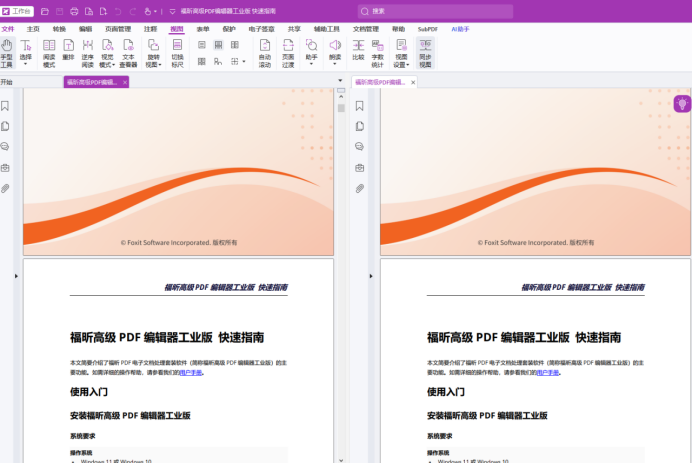Open the Text Viewer (文本查看器)
Screen dimensions: 693x463
tap(128, 53)
